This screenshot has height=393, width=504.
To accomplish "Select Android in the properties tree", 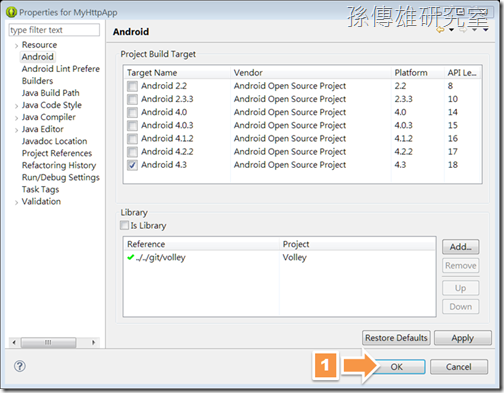I will click(38, 57).
